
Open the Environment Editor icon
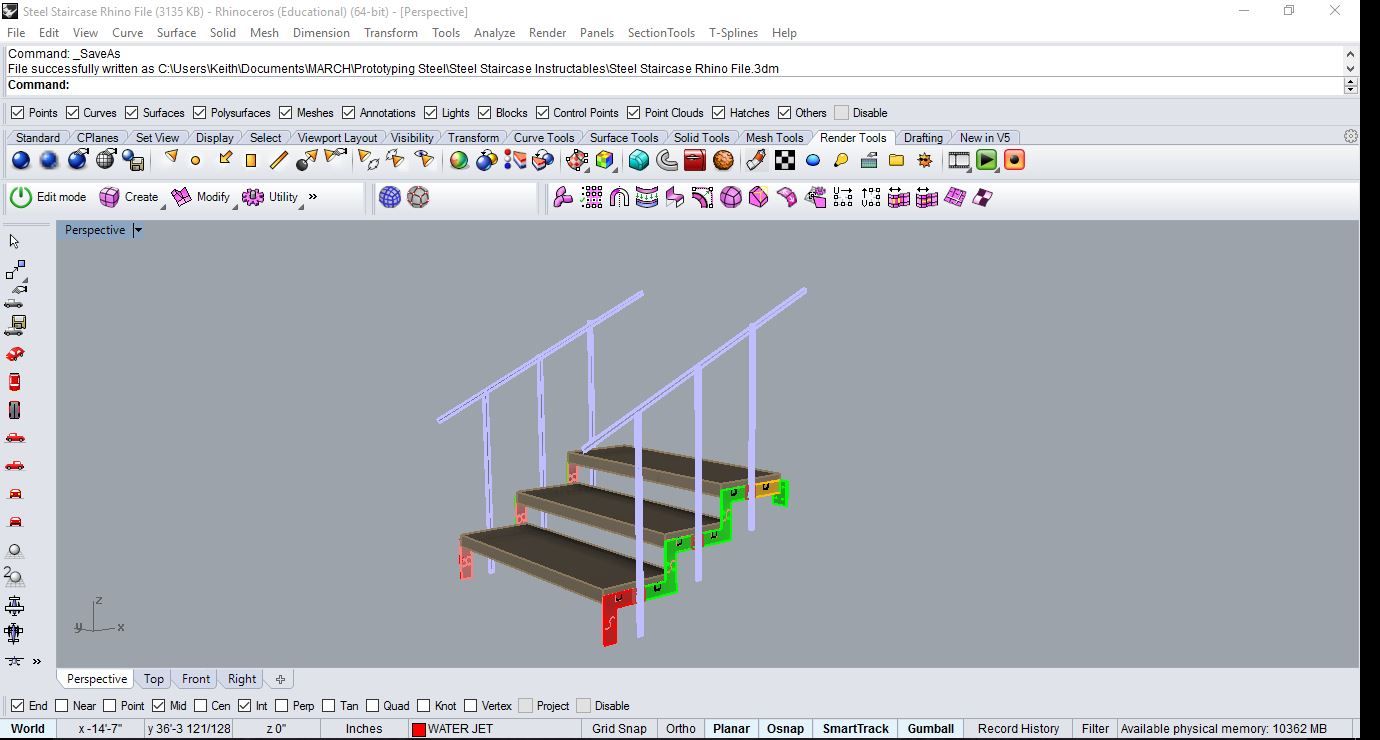(812, 160)
